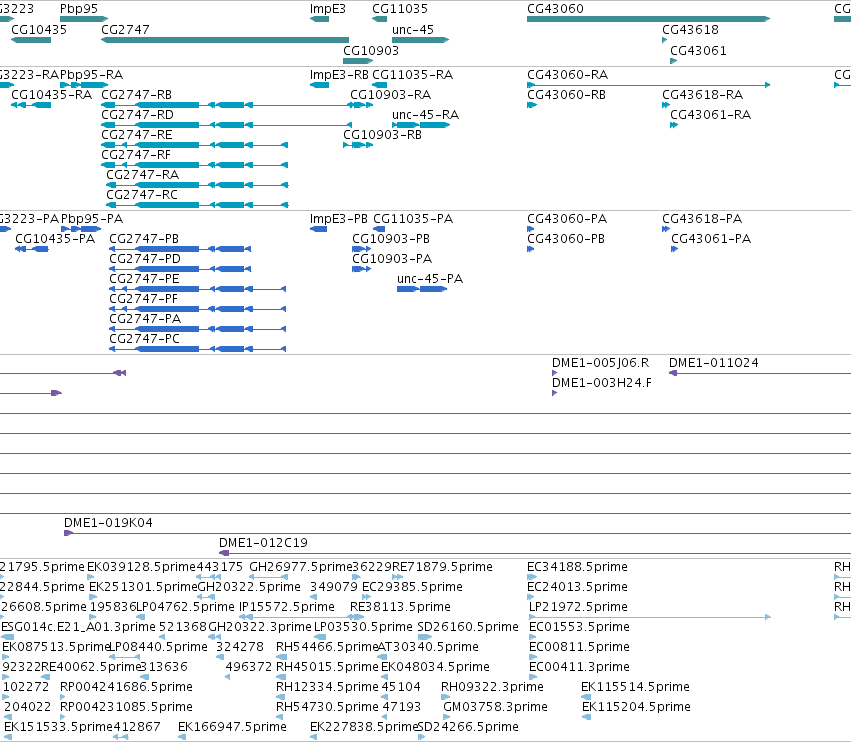Click the CG2747 gene bar

click(x=225, y=40)
